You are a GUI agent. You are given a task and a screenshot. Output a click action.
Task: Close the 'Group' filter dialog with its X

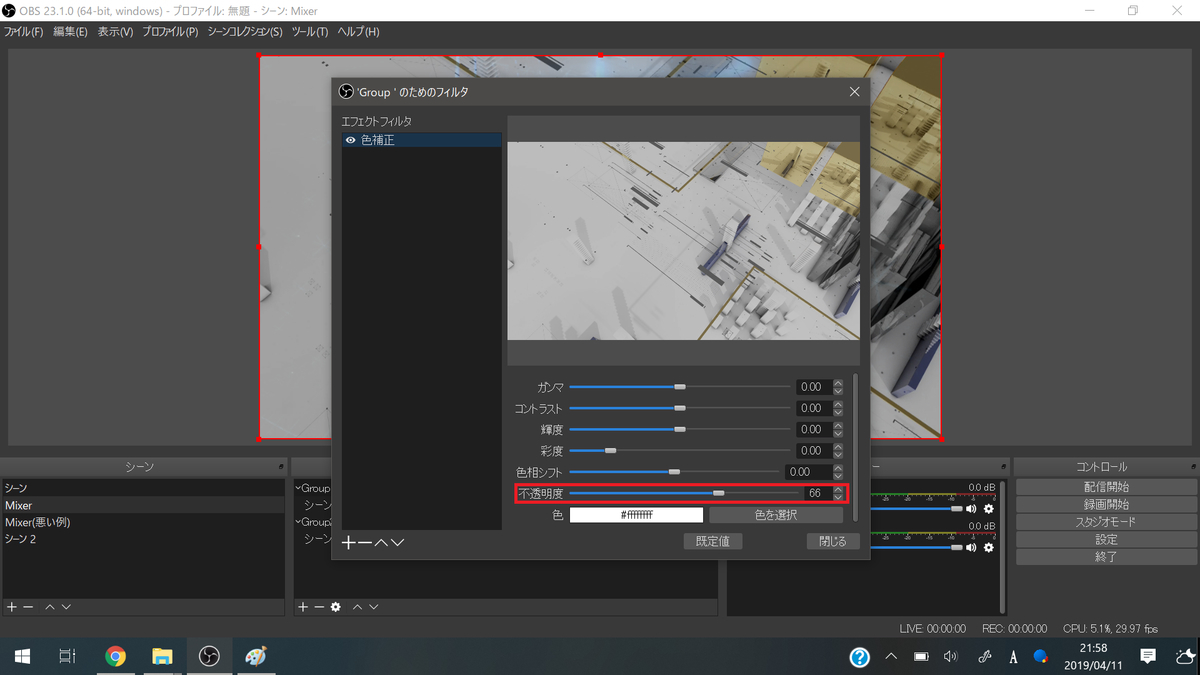pos(854,91)
